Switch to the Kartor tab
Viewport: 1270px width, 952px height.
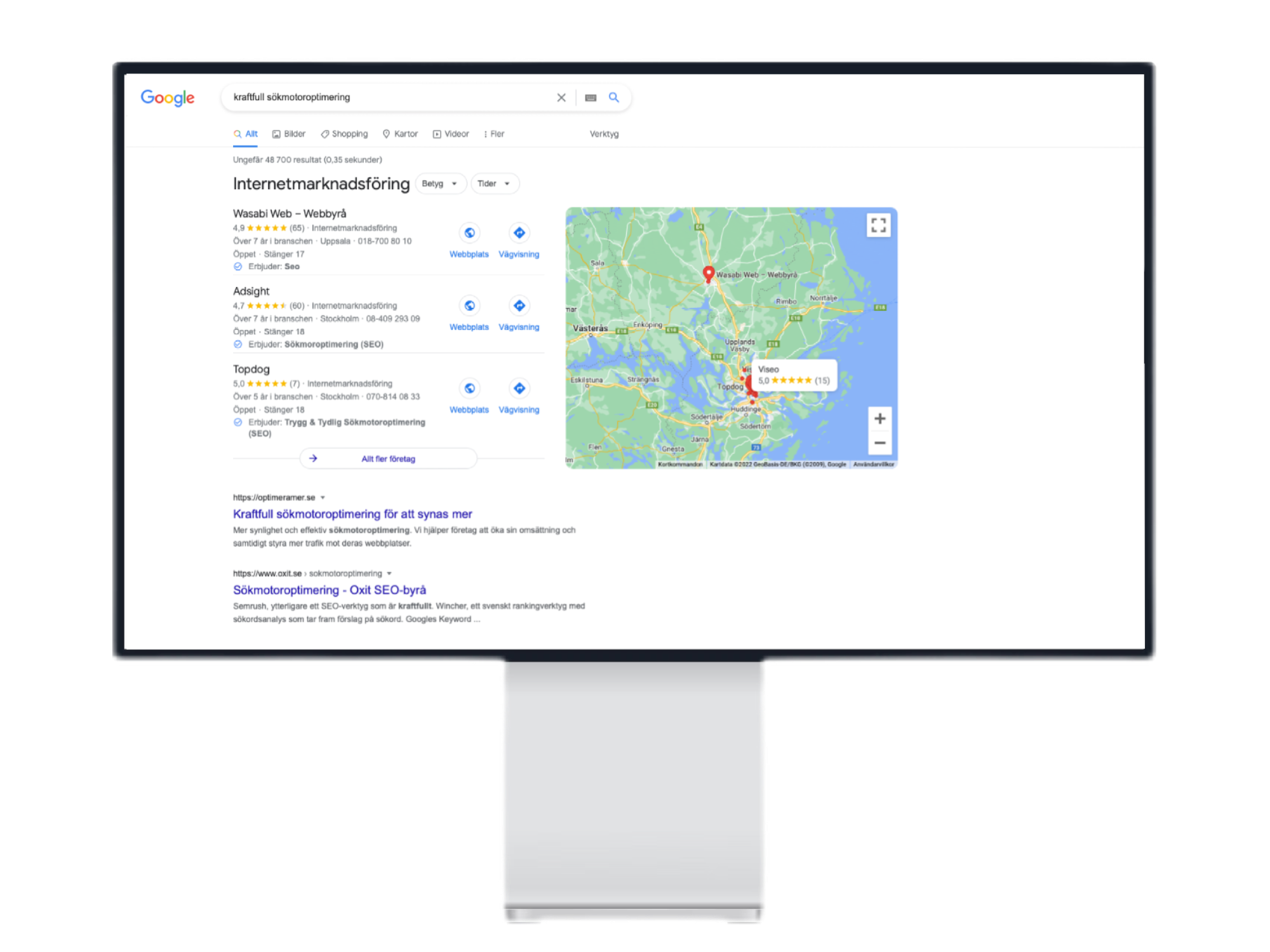click(x=400, y=134)
